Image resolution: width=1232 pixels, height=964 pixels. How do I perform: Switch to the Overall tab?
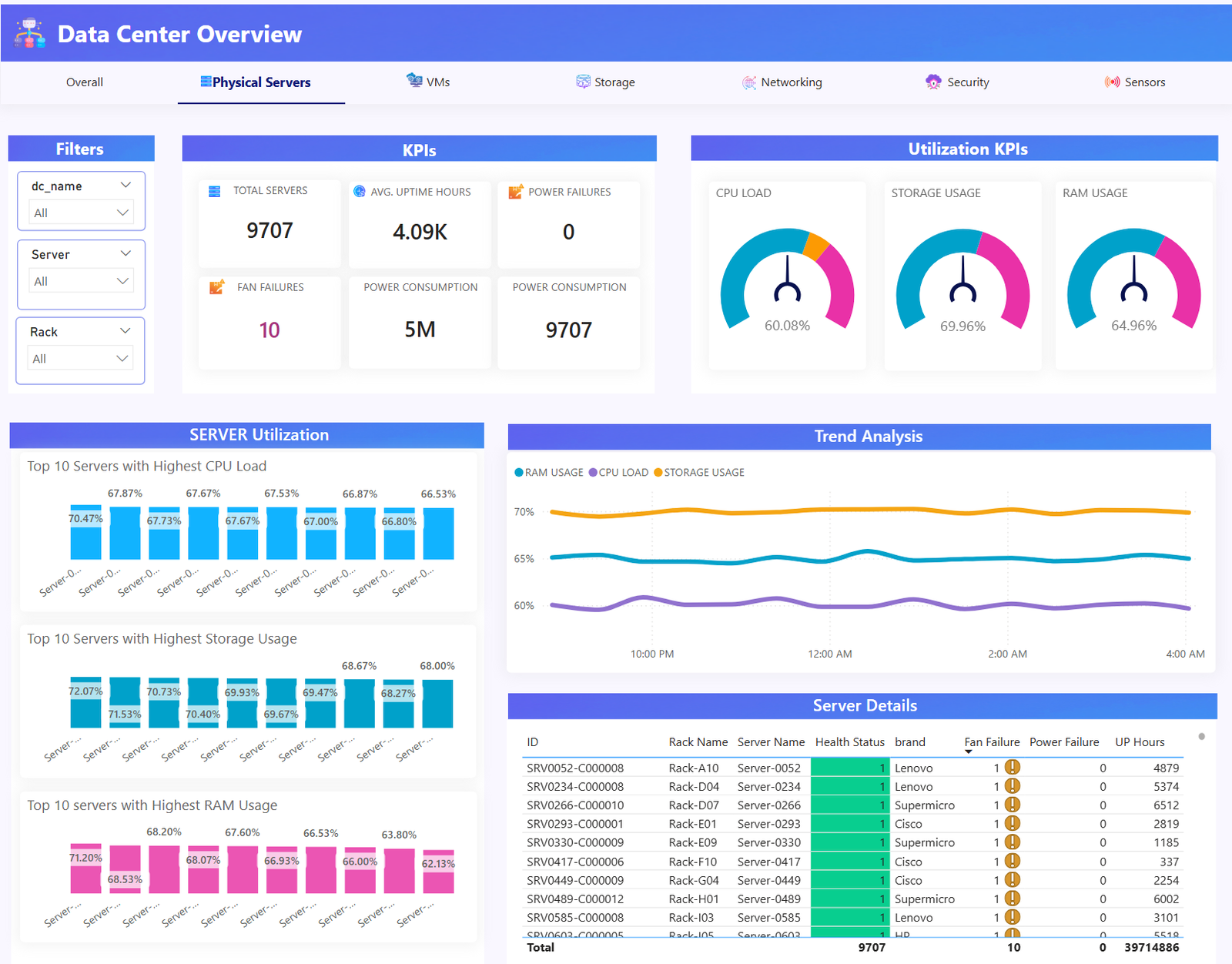84,82
